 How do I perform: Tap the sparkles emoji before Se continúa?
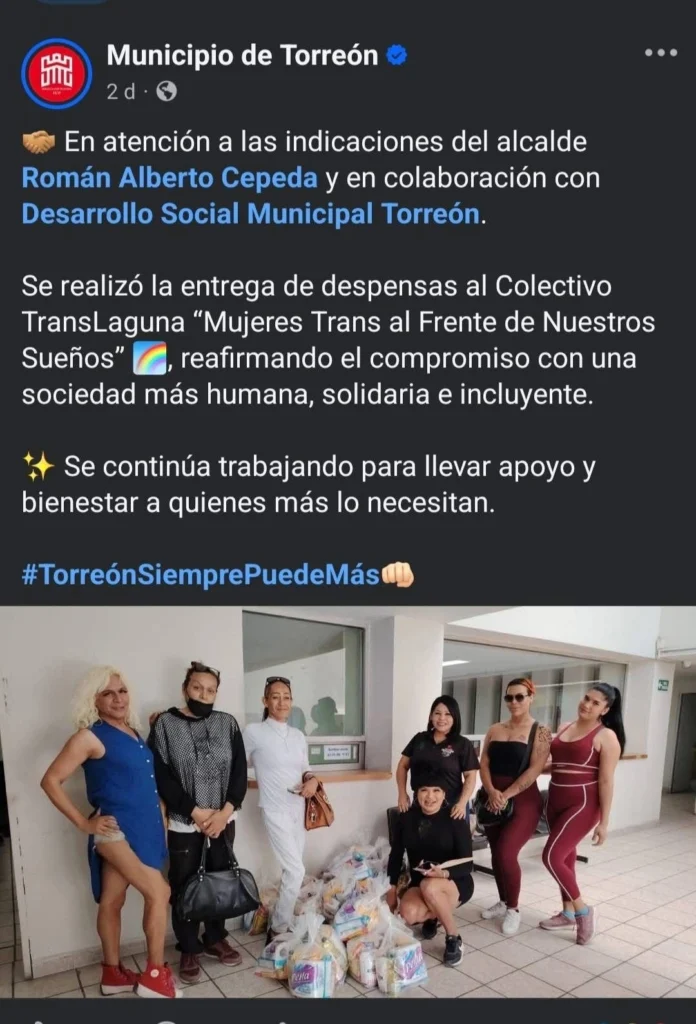coord(38,467)
